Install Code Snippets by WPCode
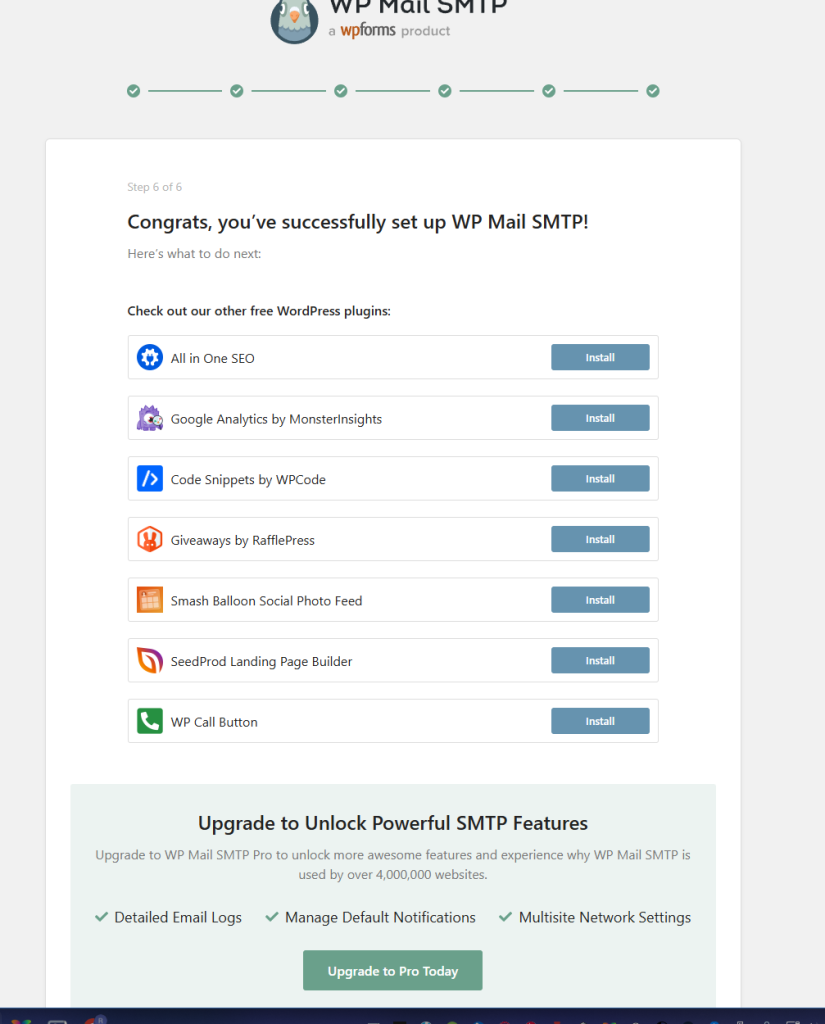This screenshot has width=825, height=1024. click(600, 479)
